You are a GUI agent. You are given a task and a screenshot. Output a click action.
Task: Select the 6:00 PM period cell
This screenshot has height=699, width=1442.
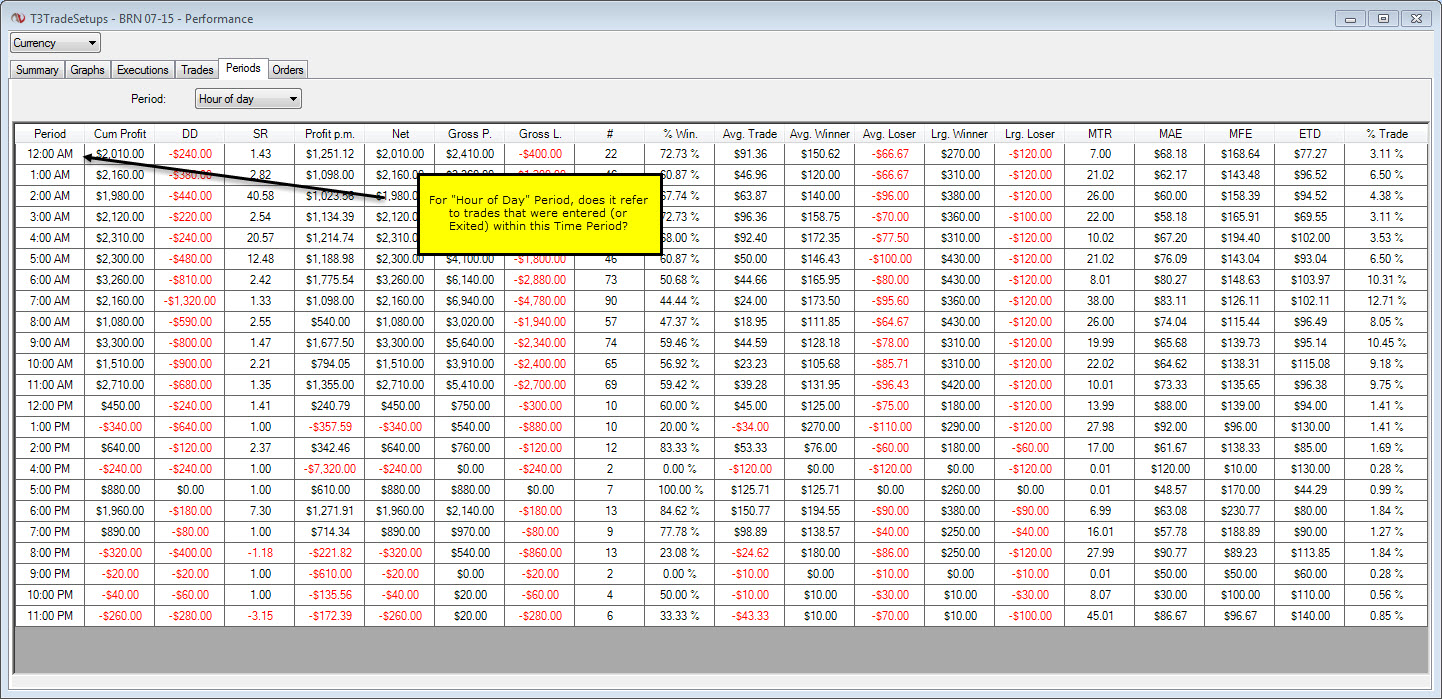50,511
